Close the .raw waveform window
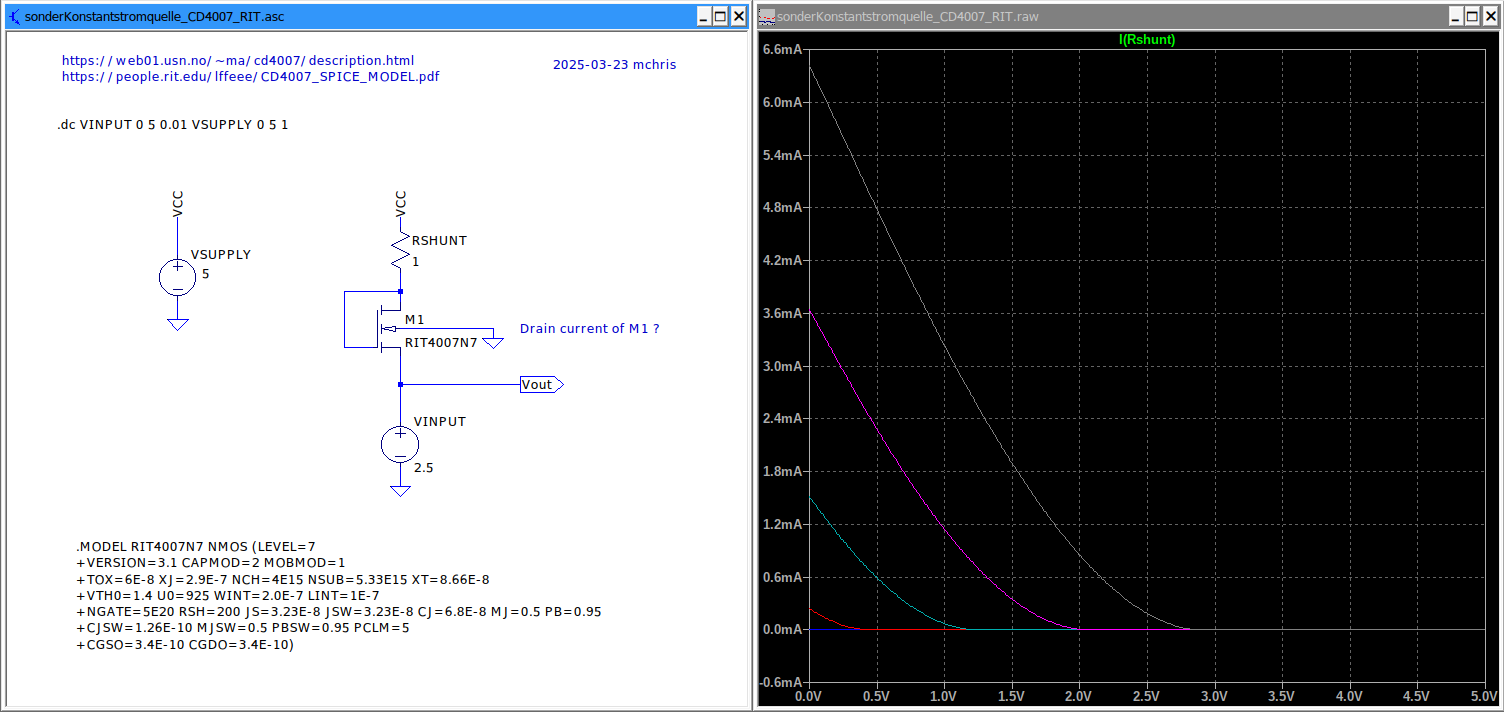The image size is (1504, 712). (x=1490, y=16)
